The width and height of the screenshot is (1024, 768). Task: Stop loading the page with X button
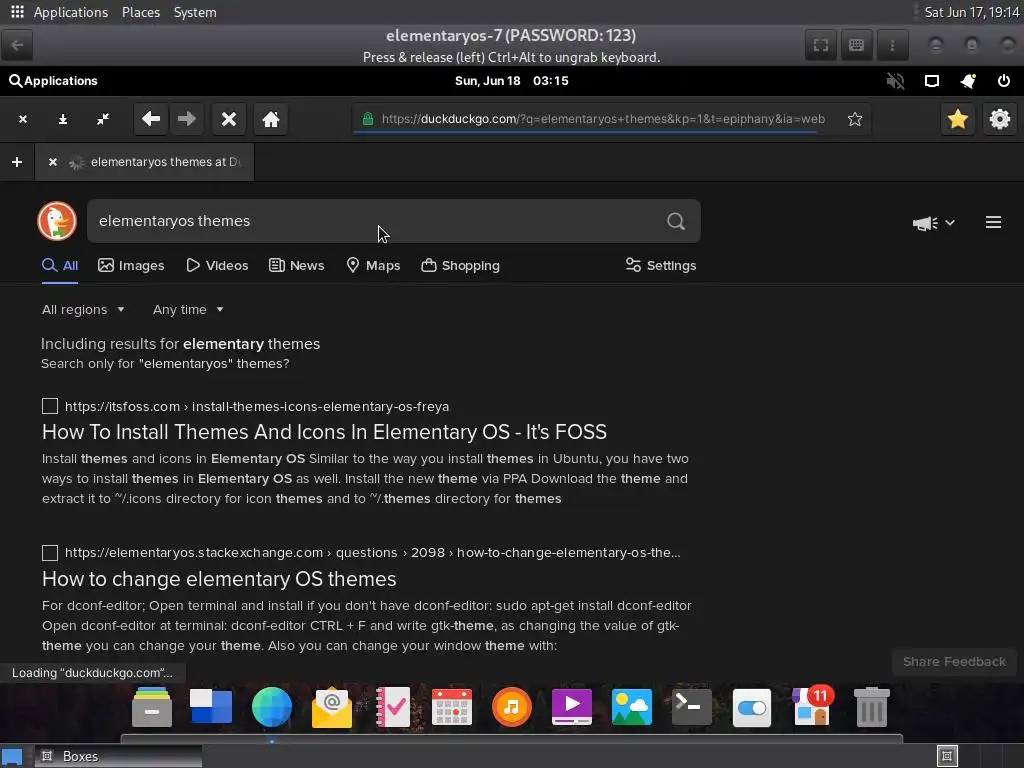(229, 119)
